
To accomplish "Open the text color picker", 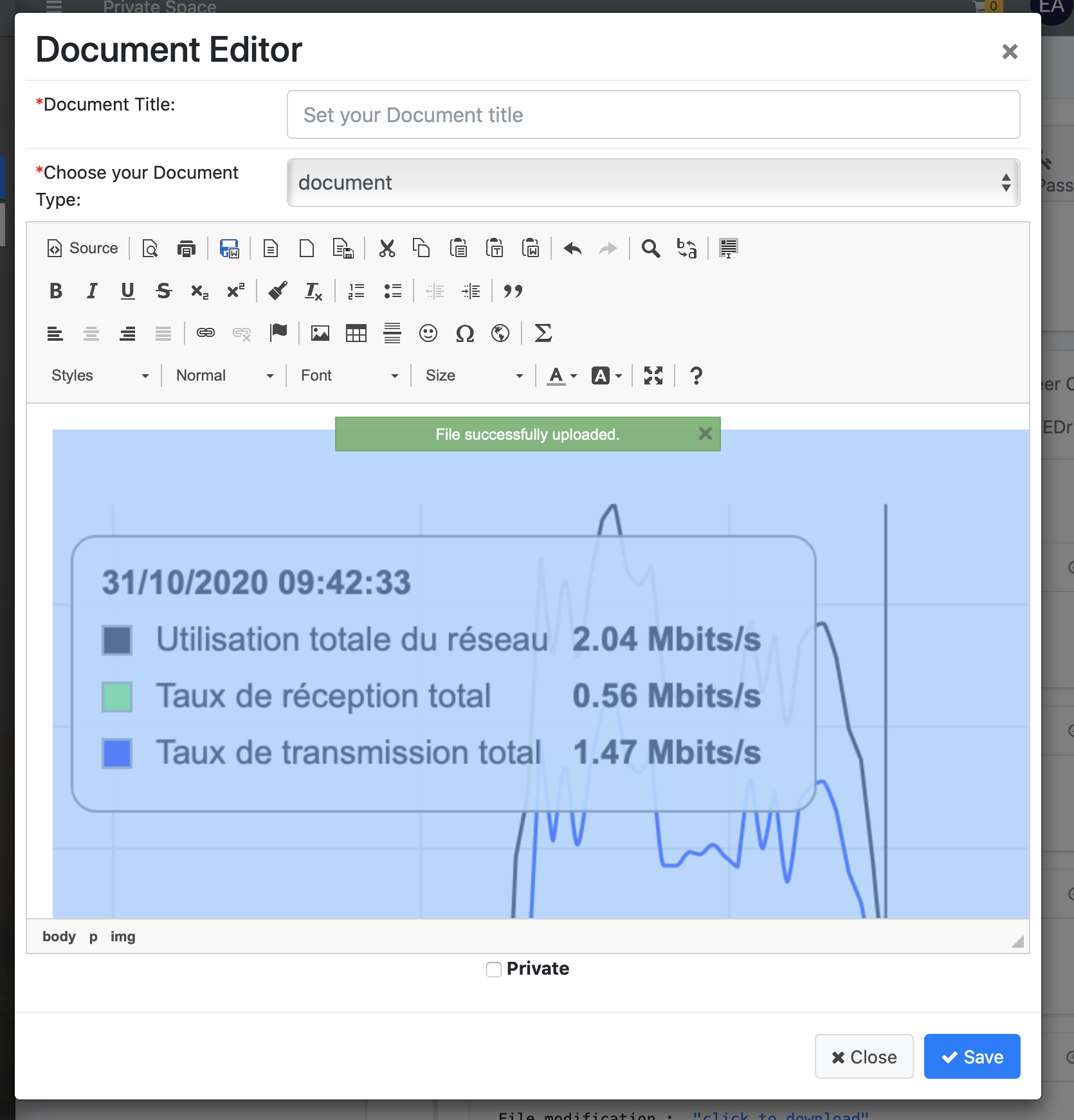I will coord(562,375).
